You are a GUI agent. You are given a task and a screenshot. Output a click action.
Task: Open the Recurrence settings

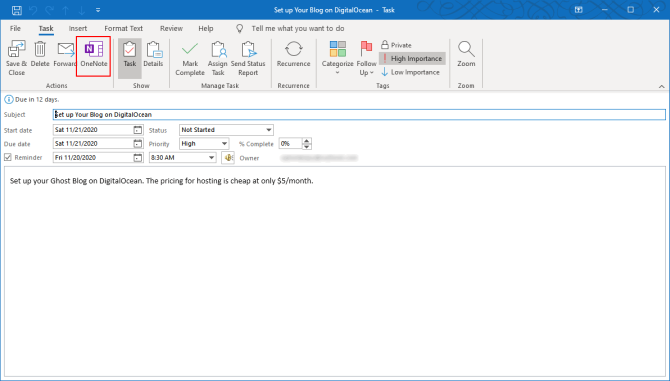click(x=293, y=55)
